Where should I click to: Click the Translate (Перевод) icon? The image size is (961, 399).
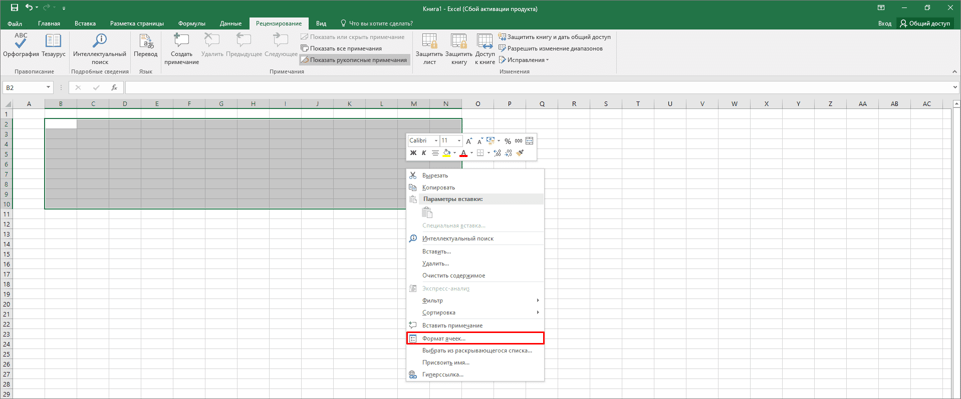[x=146, y=46]
